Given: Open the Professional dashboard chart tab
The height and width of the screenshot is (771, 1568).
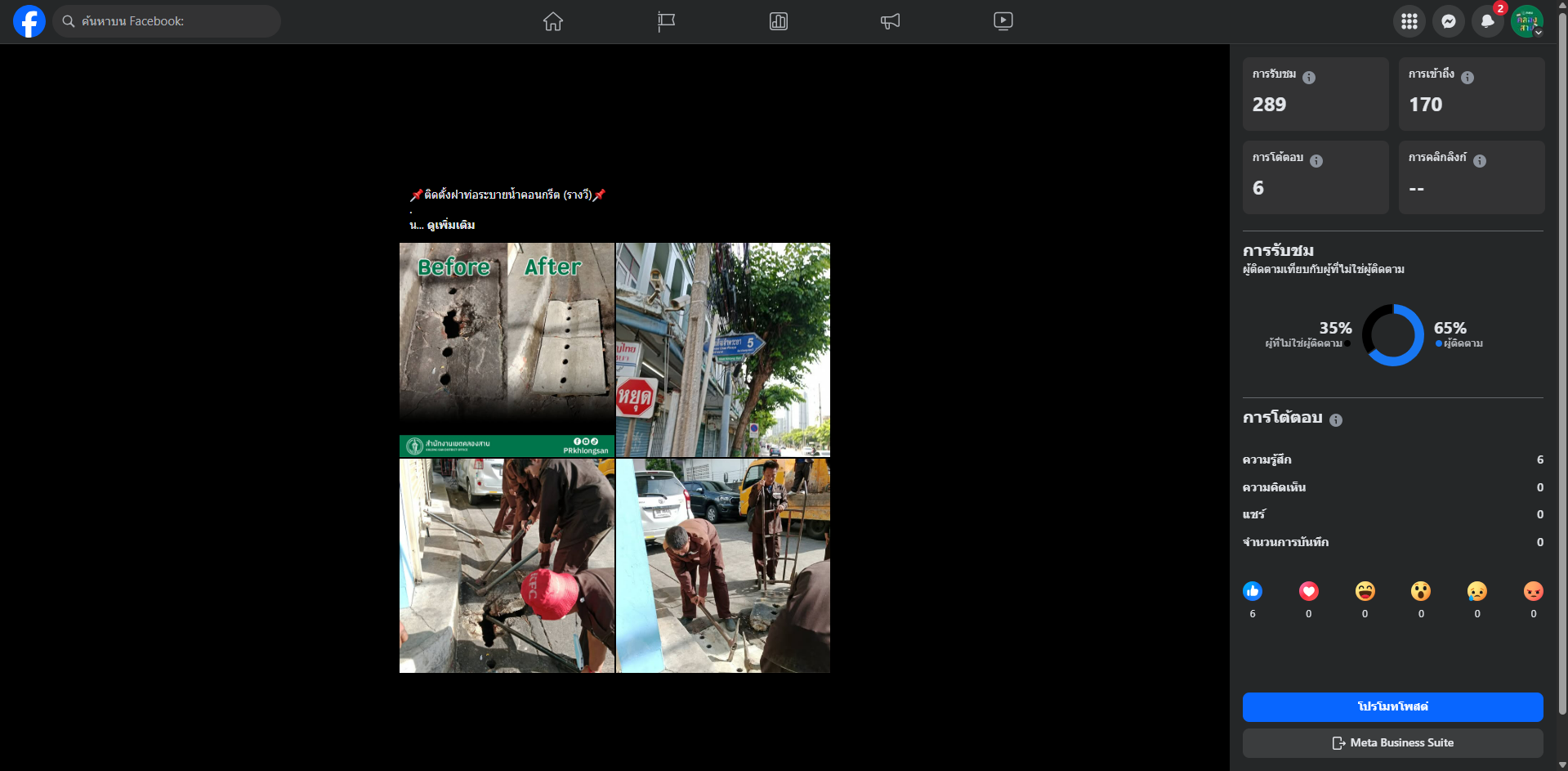Looking at the screenshot, I should (x=779, y=21).
